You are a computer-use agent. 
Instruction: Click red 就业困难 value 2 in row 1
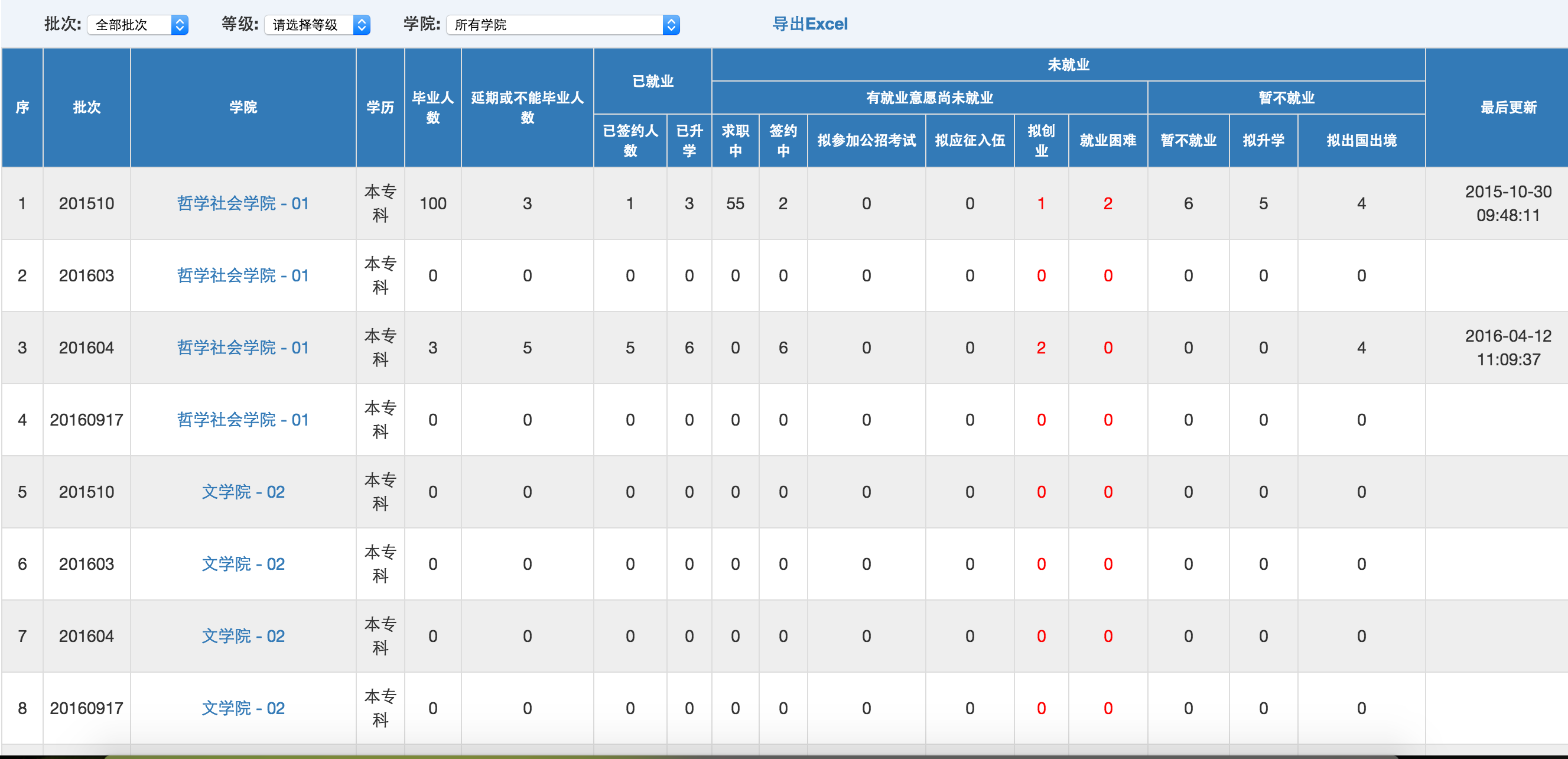(1108, 203)
